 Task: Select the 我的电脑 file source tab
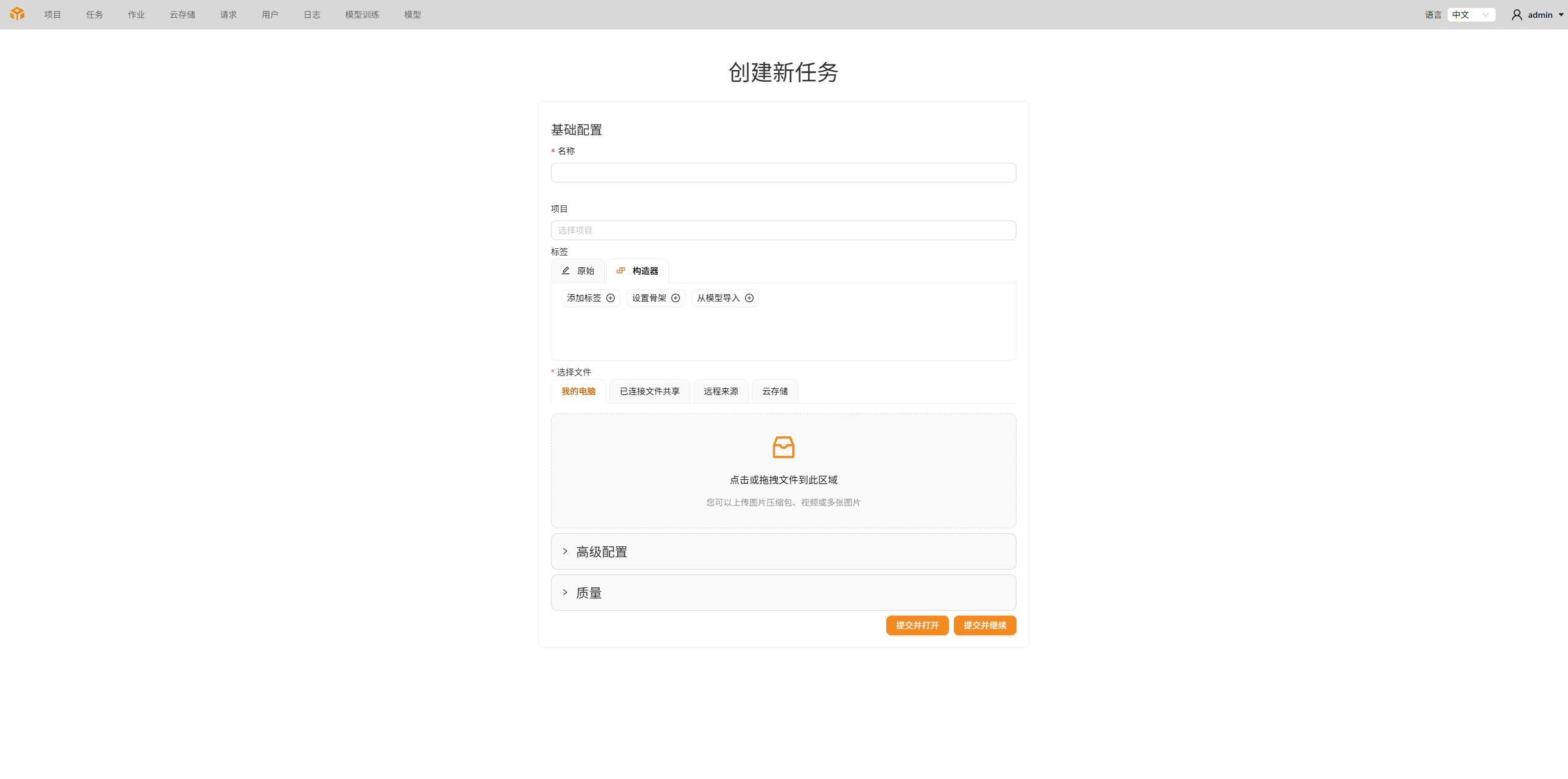pos(579,391)
